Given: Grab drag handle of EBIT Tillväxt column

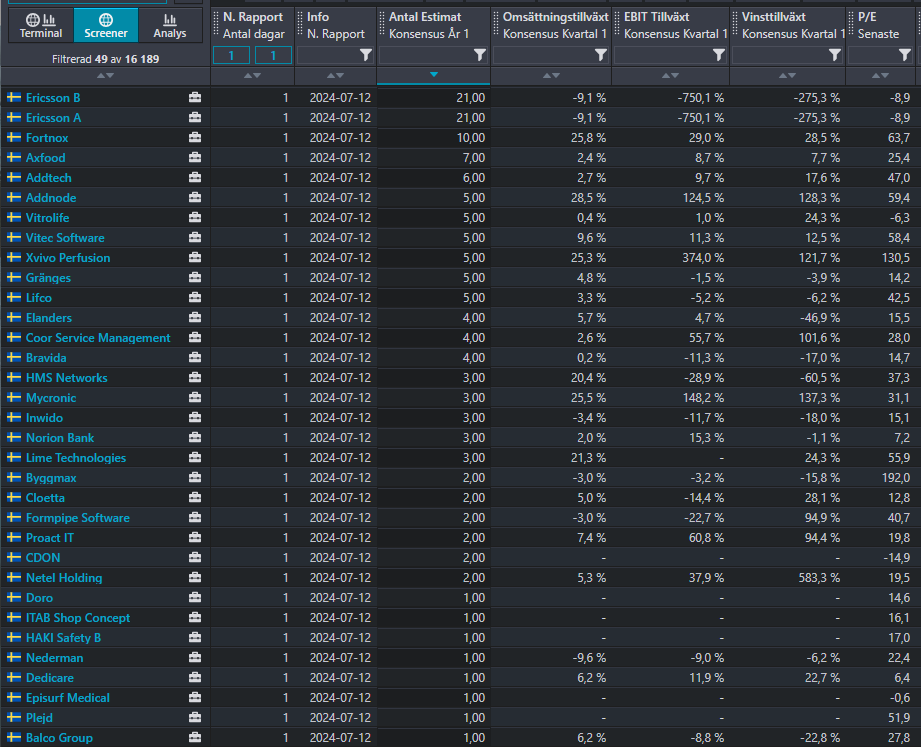Looking at the screenshot, I should point(617,25).
